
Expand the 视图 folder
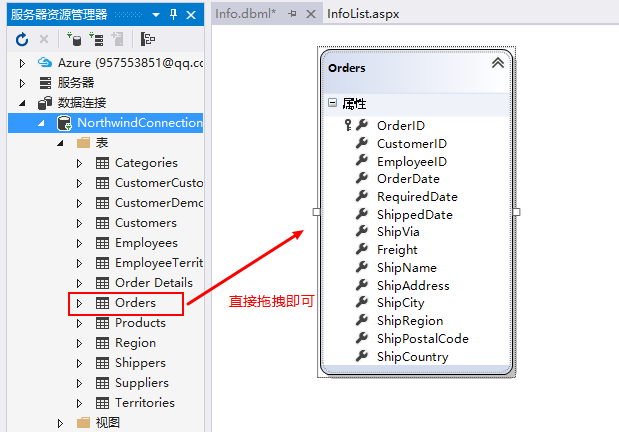pos(60,423)
